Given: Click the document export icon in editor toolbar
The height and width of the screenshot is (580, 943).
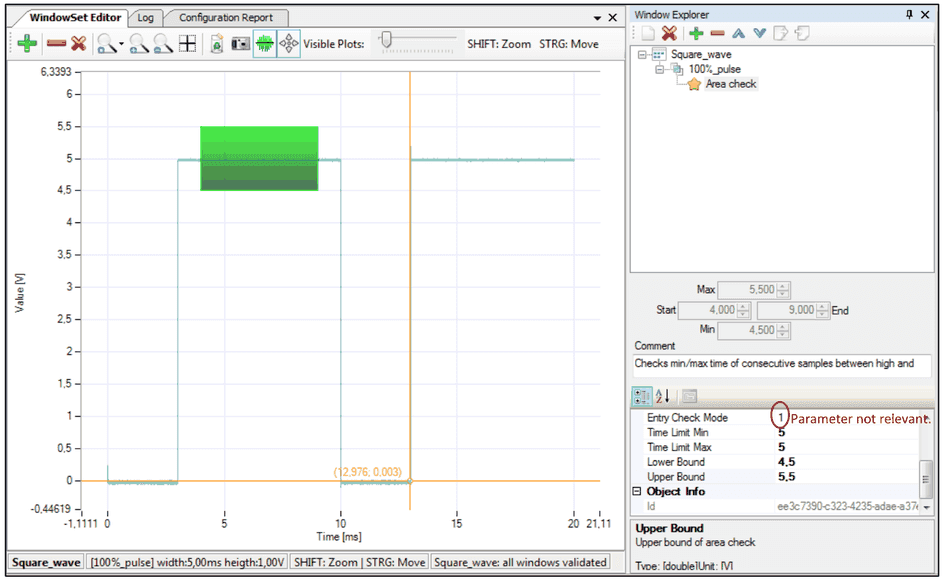Looking at the screenshot, I should click(x=217, y=43).
